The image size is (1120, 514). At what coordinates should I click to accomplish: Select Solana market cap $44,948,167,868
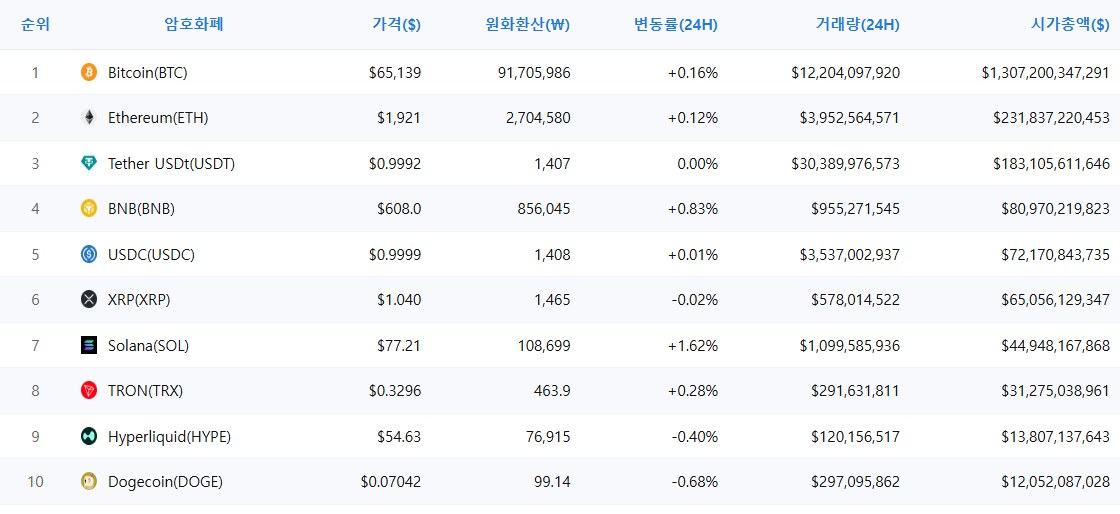coord(1056,346)
